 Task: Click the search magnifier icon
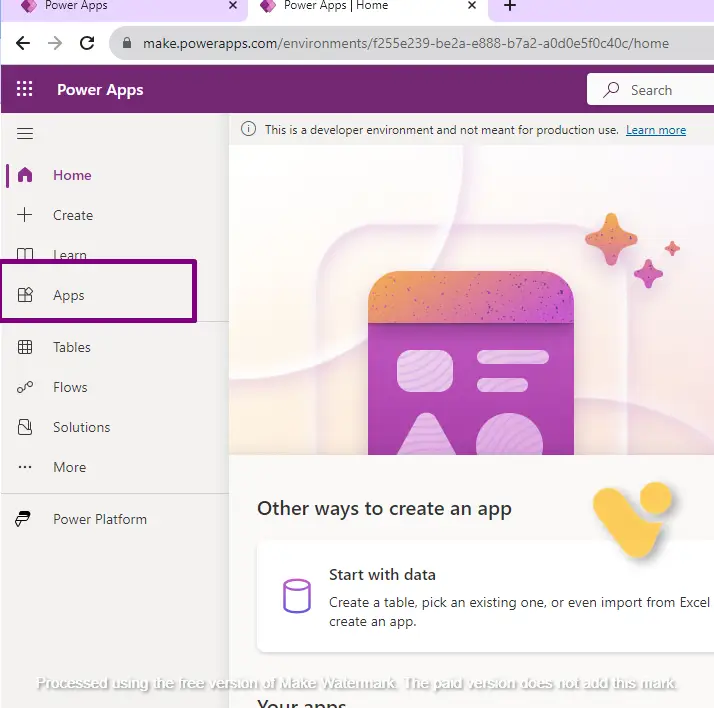(x=611, y=90)
